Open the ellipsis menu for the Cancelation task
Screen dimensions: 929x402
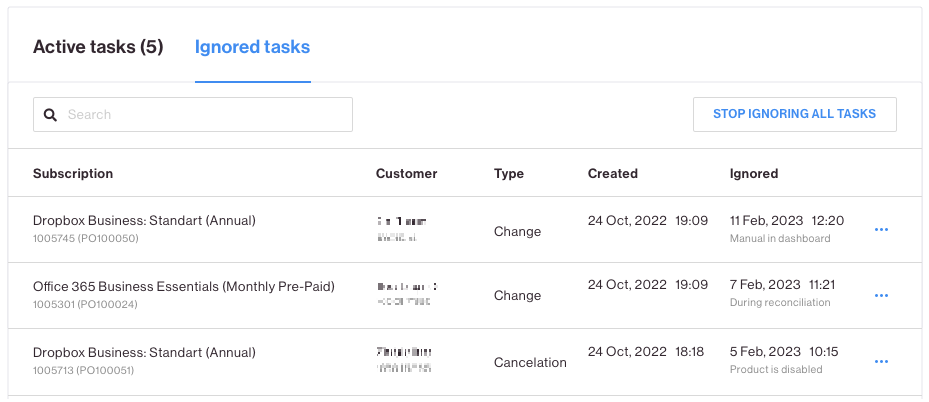click(881, 362)
